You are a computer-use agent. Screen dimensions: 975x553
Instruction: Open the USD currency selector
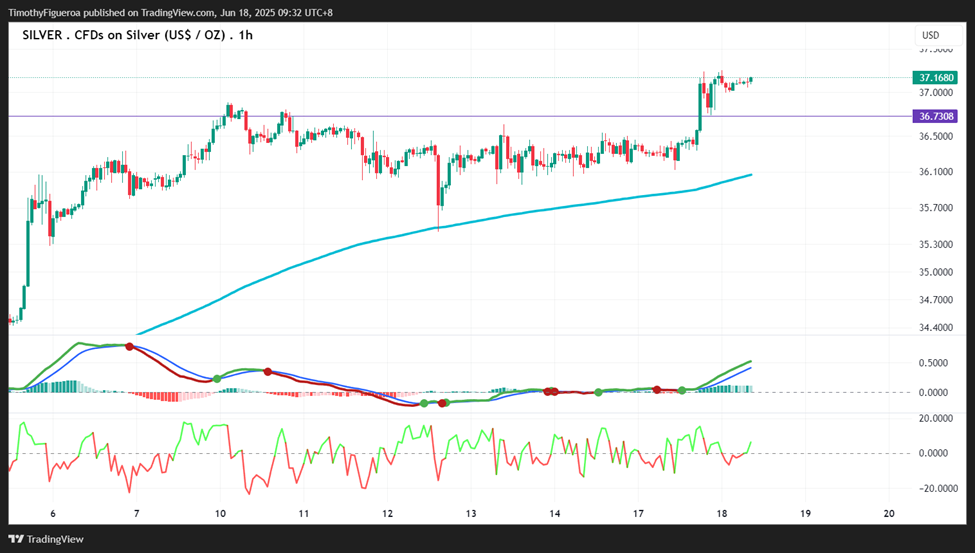pos(931,35)
